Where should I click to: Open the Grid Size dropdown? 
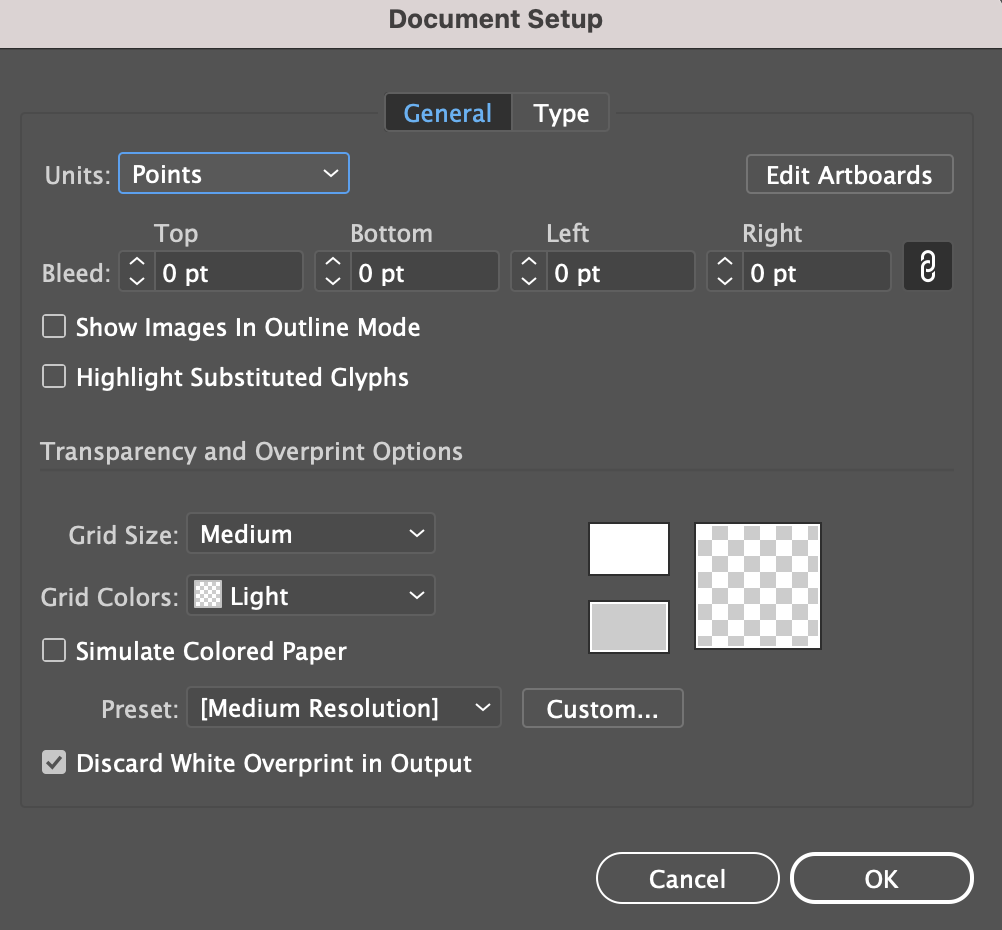pos(311,533)
